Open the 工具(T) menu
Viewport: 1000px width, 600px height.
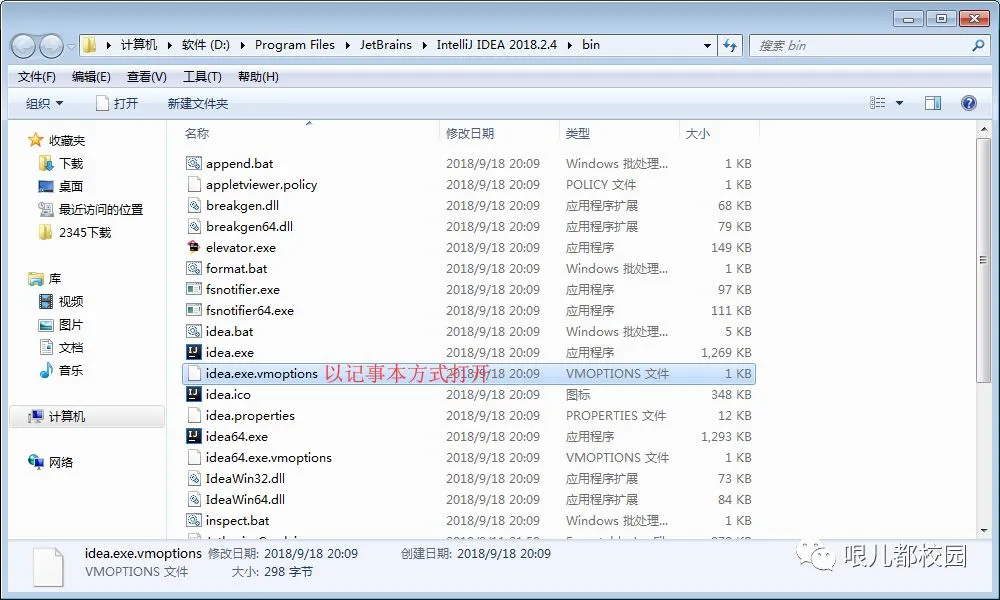click(x=202, y=77)
